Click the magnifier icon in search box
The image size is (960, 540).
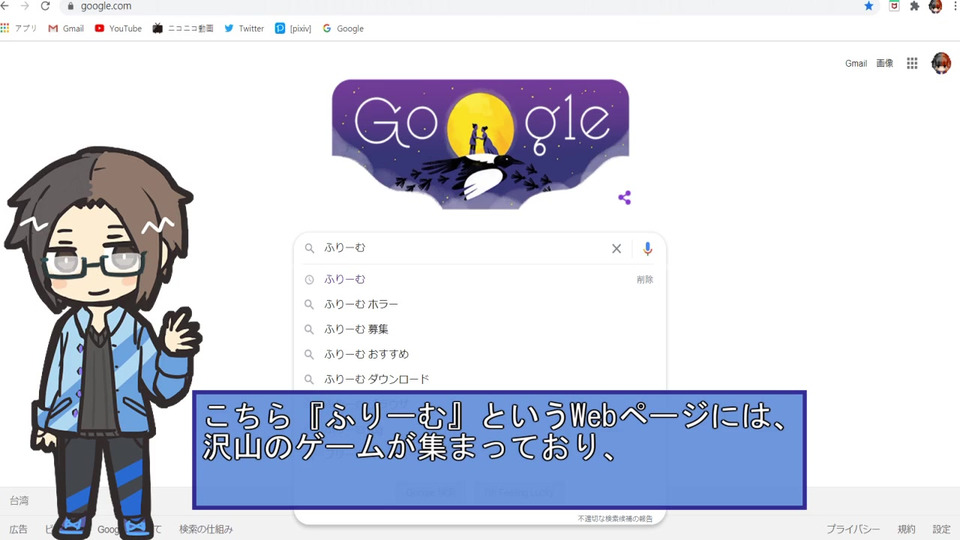310,248
